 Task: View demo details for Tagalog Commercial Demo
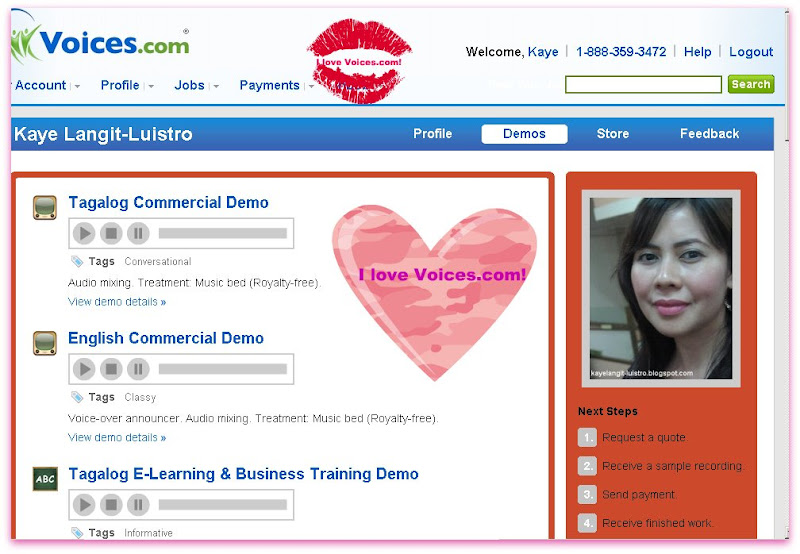(117, 302)
